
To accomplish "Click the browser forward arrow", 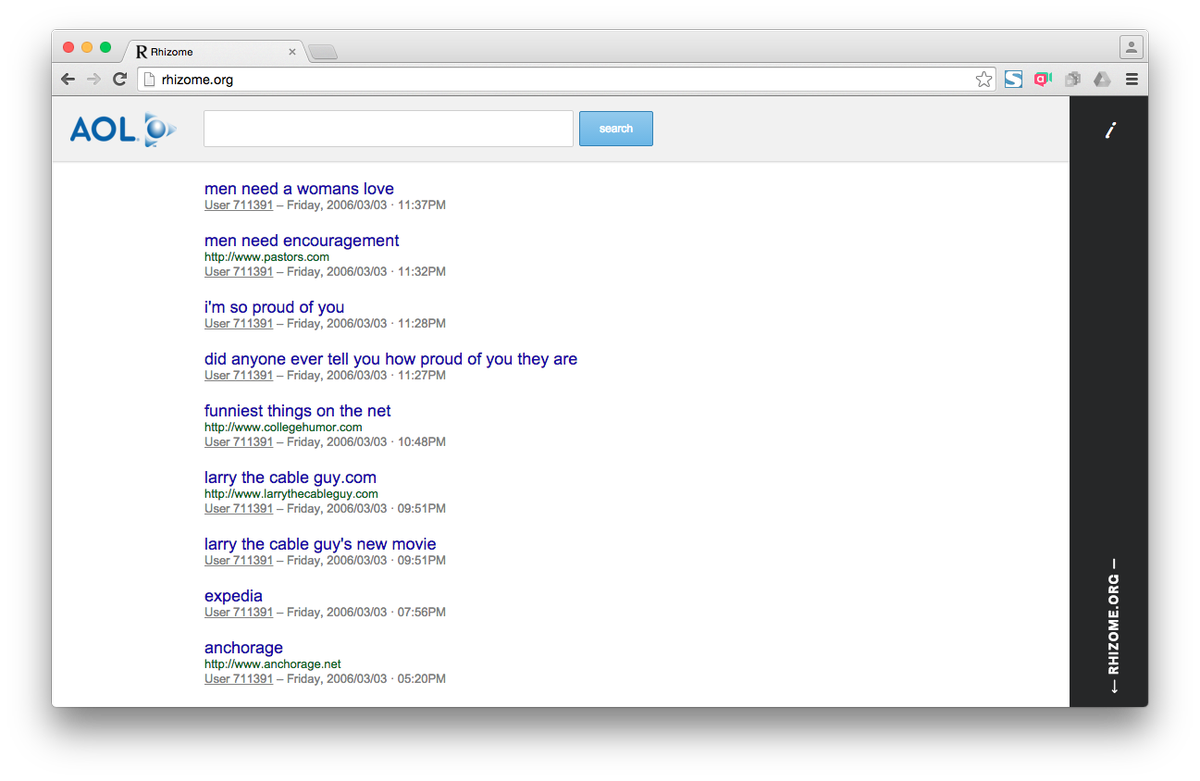I will (x=94, y=79).
